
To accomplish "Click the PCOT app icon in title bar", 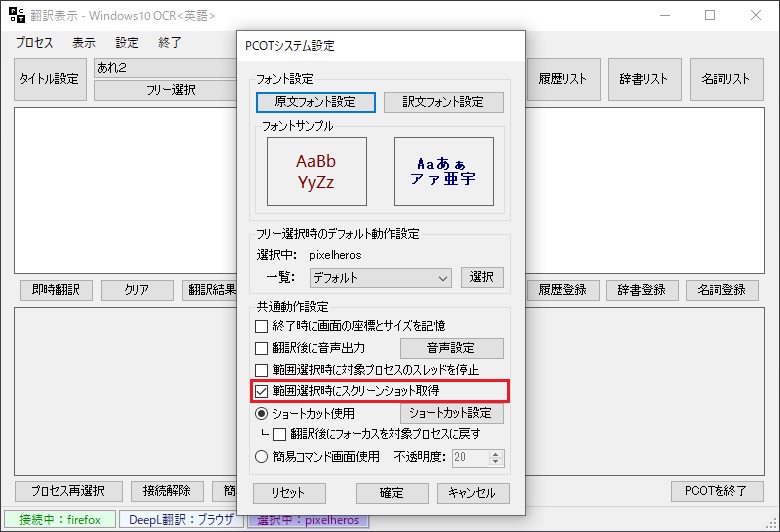I will [x=16, y=15].
